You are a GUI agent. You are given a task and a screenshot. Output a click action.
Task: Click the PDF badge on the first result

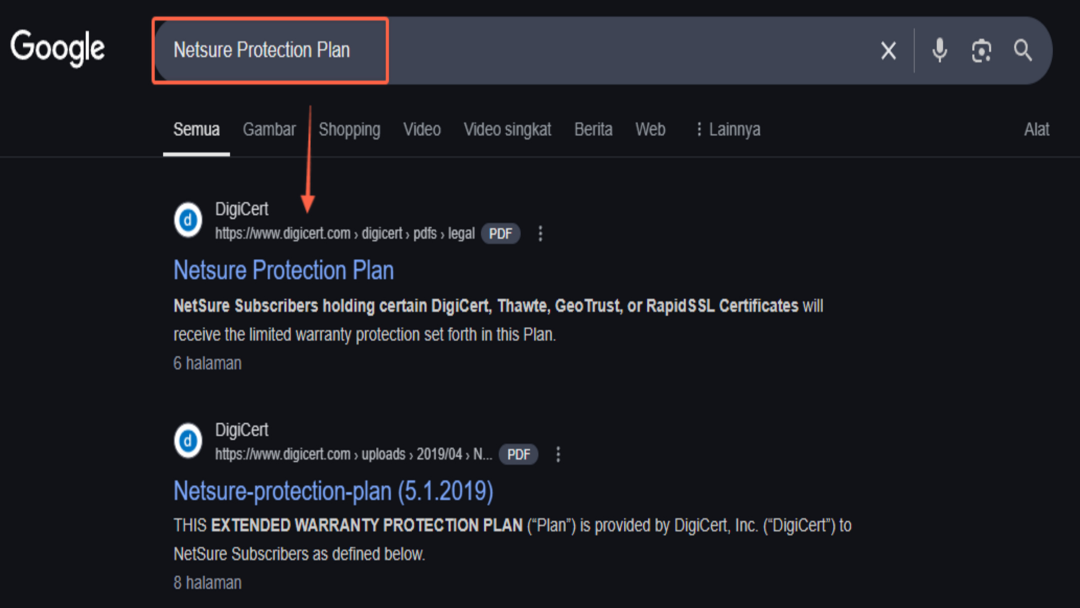point(500,233)
